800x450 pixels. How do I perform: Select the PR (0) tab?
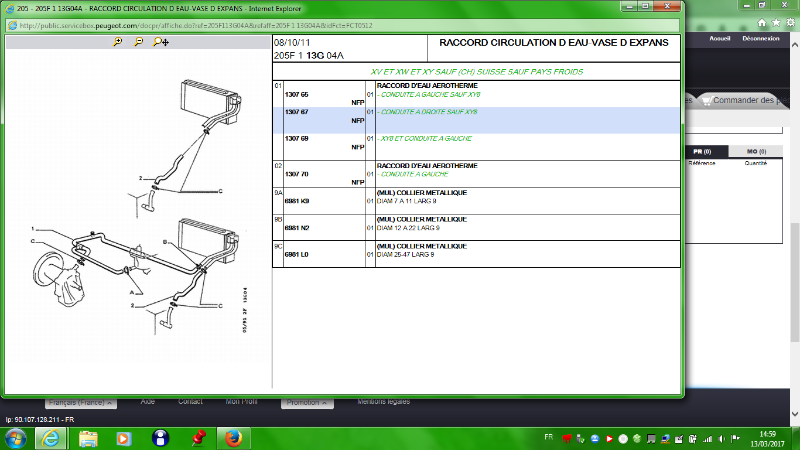coord(703,152)
